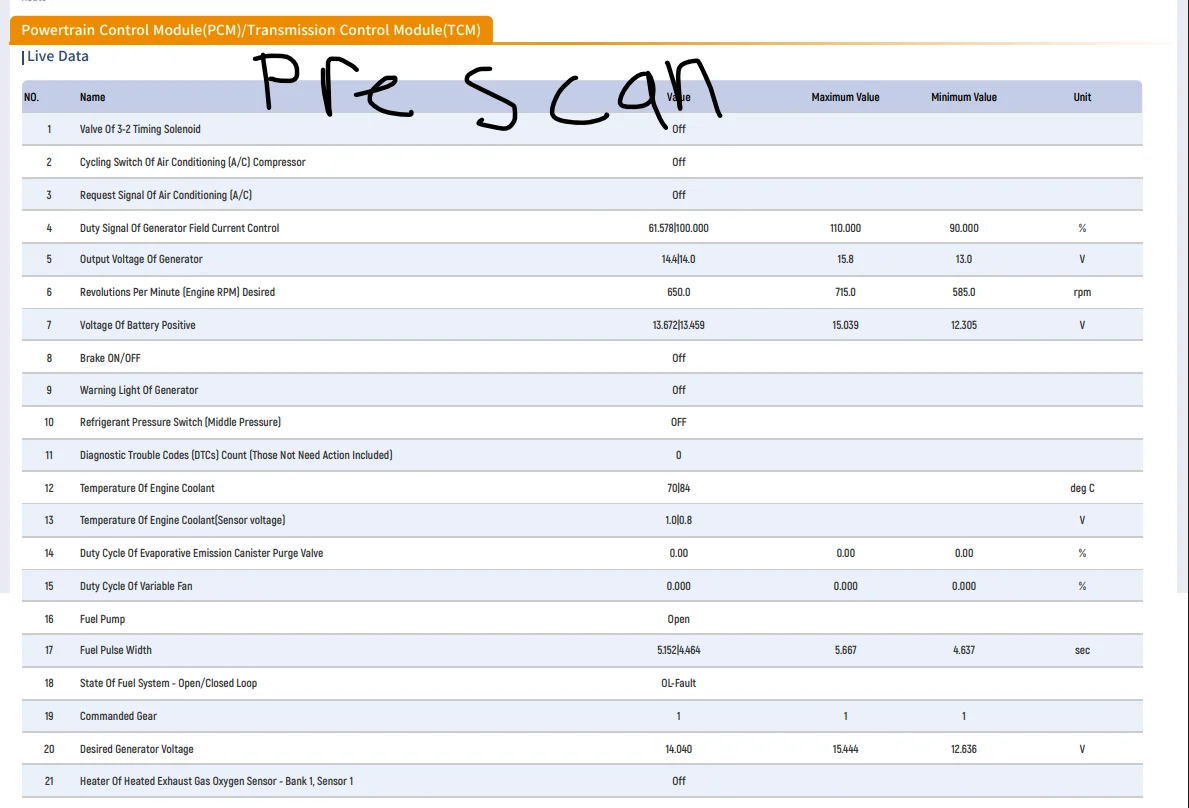Click the Output Voltage Of Generator row name
The image size is (1189, 808).
pos(141,259)
